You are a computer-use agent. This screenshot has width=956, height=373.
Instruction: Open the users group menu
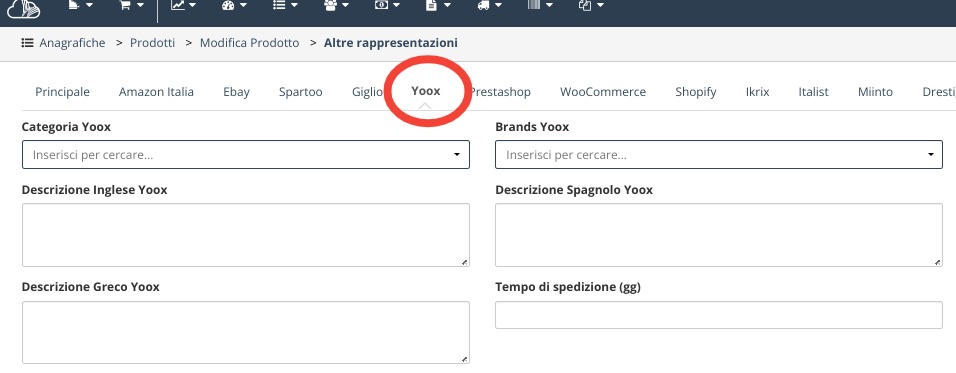coord(336,5)
